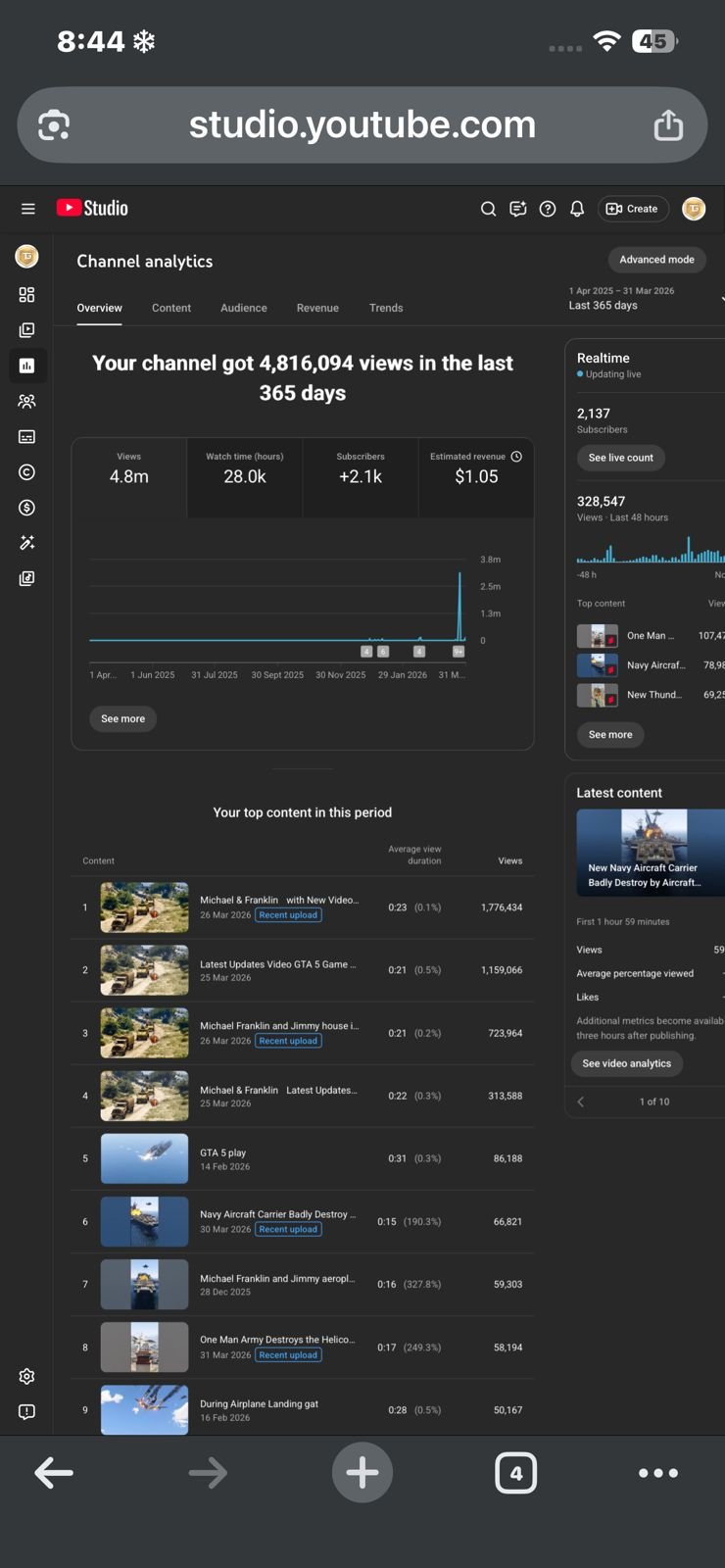Switch to the Audience tab

tap(244, 308)
